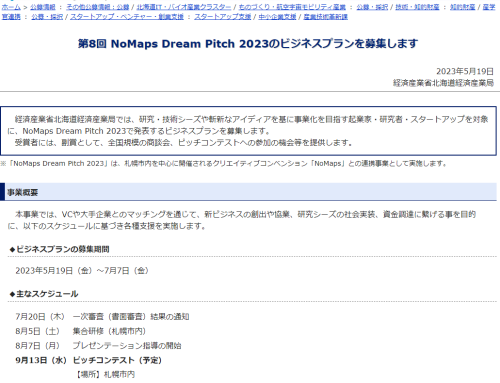The width and height of the screenshot is (500, 383).
Task: Click the period 2023年5月19日（金）～7月7日（金）
Action: coord(82,270)
